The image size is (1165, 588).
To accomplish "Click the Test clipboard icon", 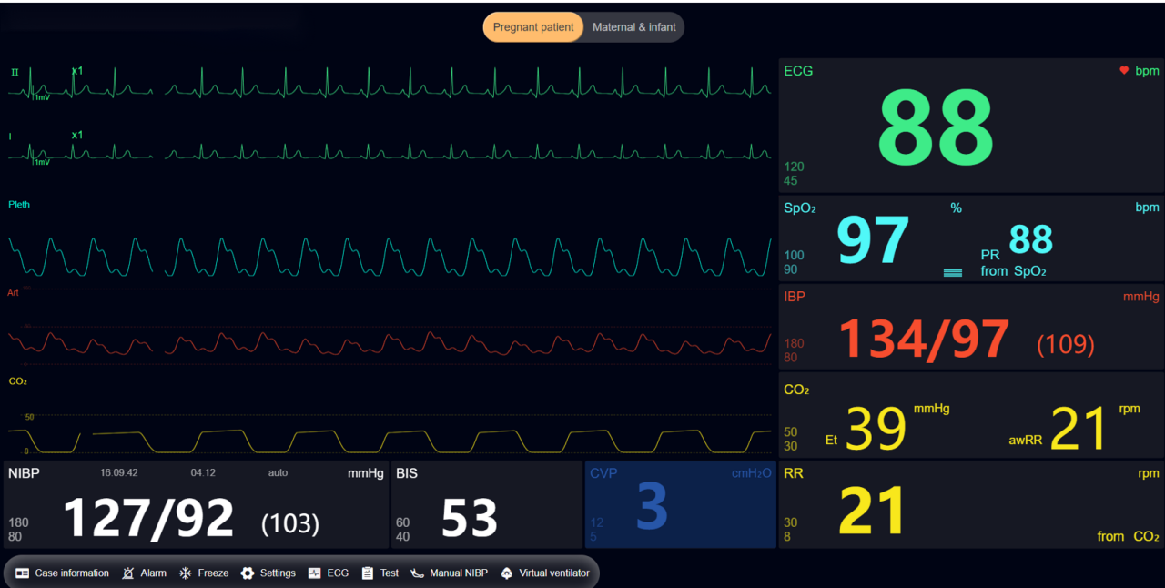I will coord(367,573).
